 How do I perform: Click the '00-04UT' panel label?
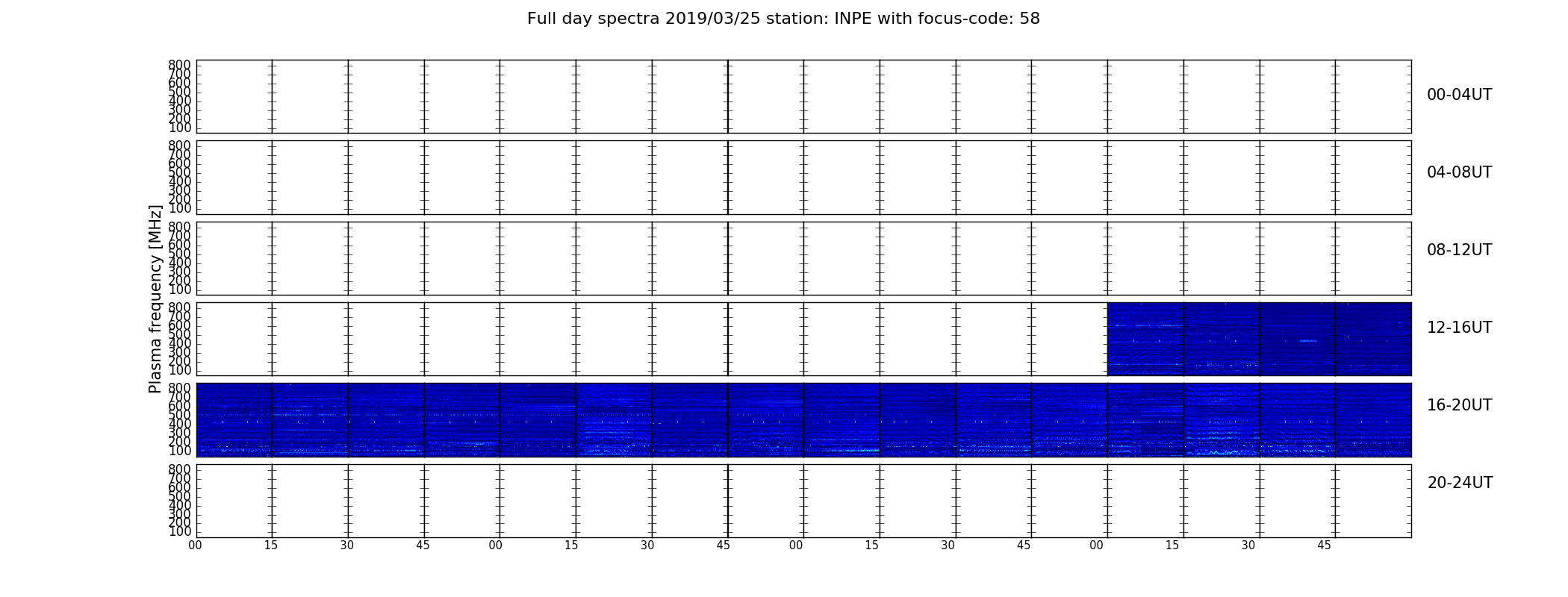pyautogui.click(x=1460, y=95)
